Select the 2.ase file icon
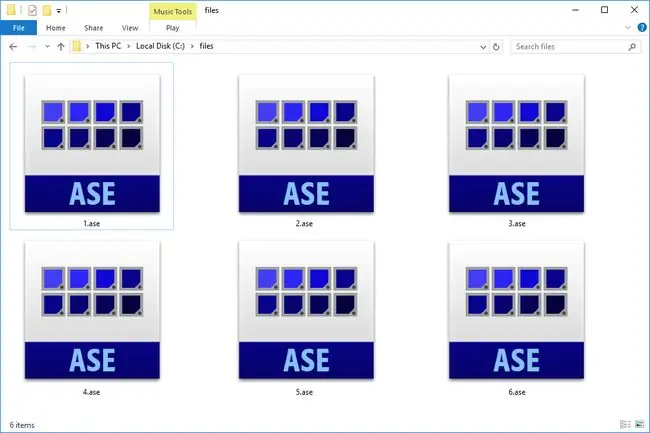Image resolution: width=650 pixels, height=433 pixels. [306, 143]
